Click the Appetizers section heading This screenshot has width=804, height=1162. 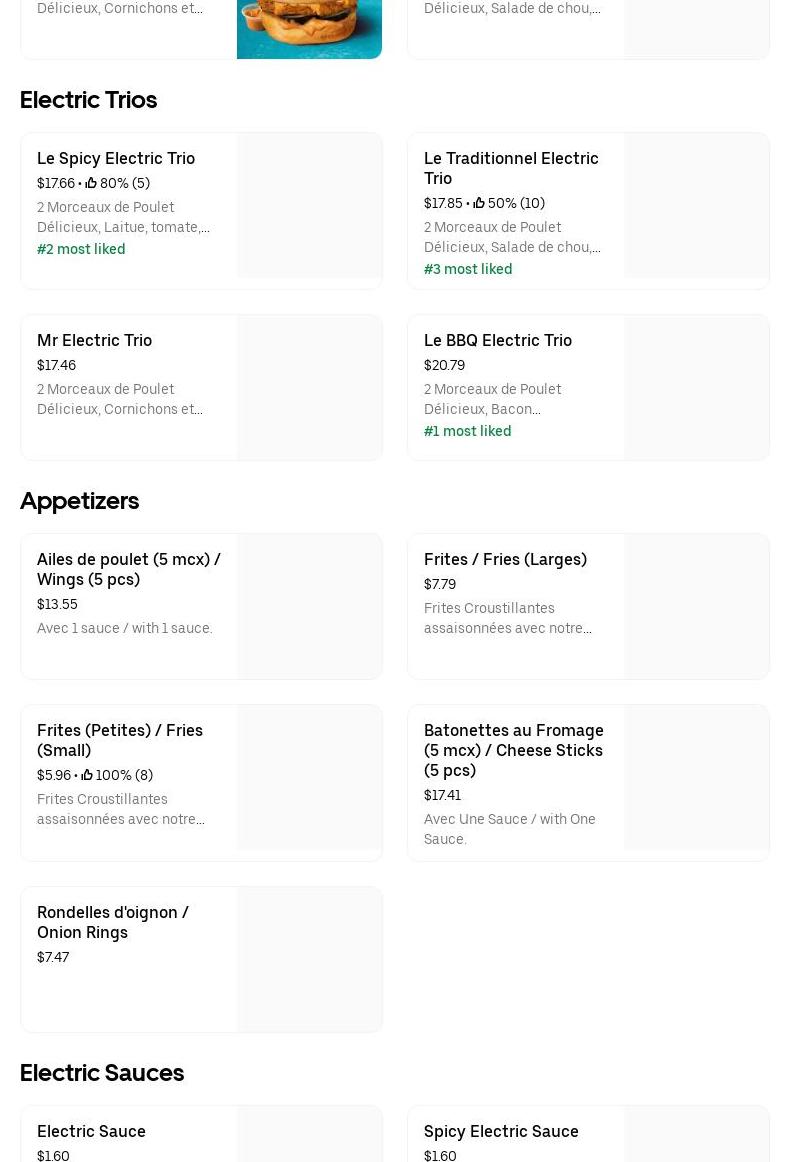pyautogui.click(x=79, y=500)
